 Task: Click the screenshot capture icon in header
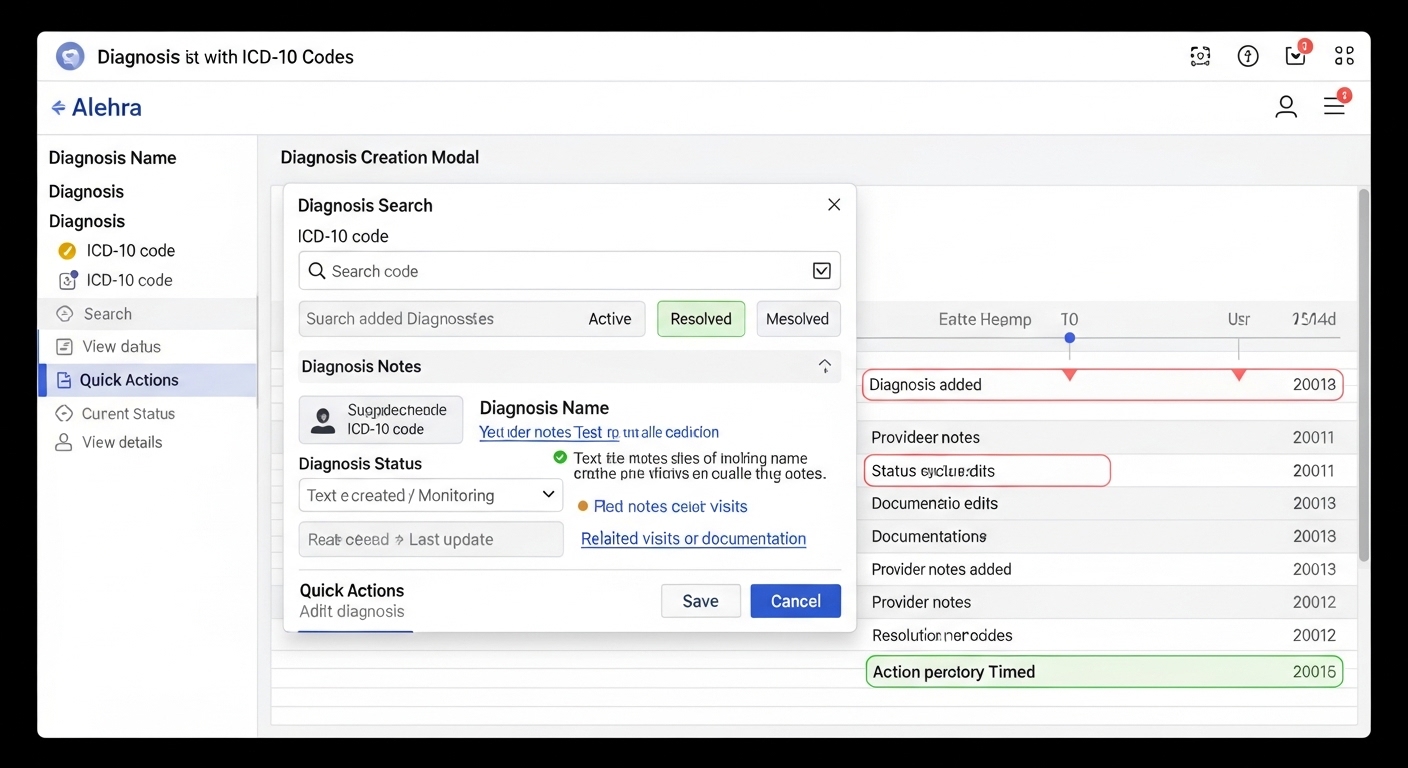(1200, 57)
